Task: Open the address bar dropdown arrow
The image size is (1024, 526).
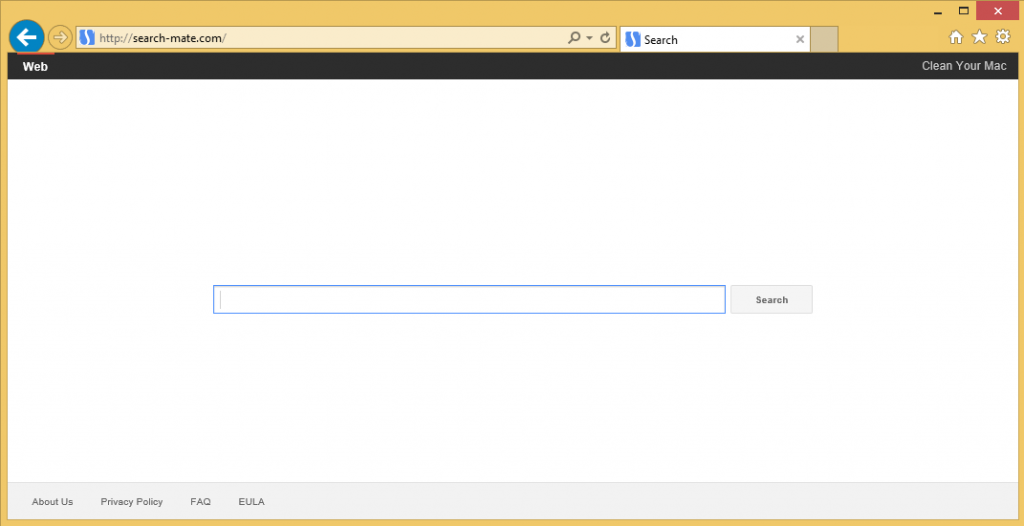Action: (590, 38)
